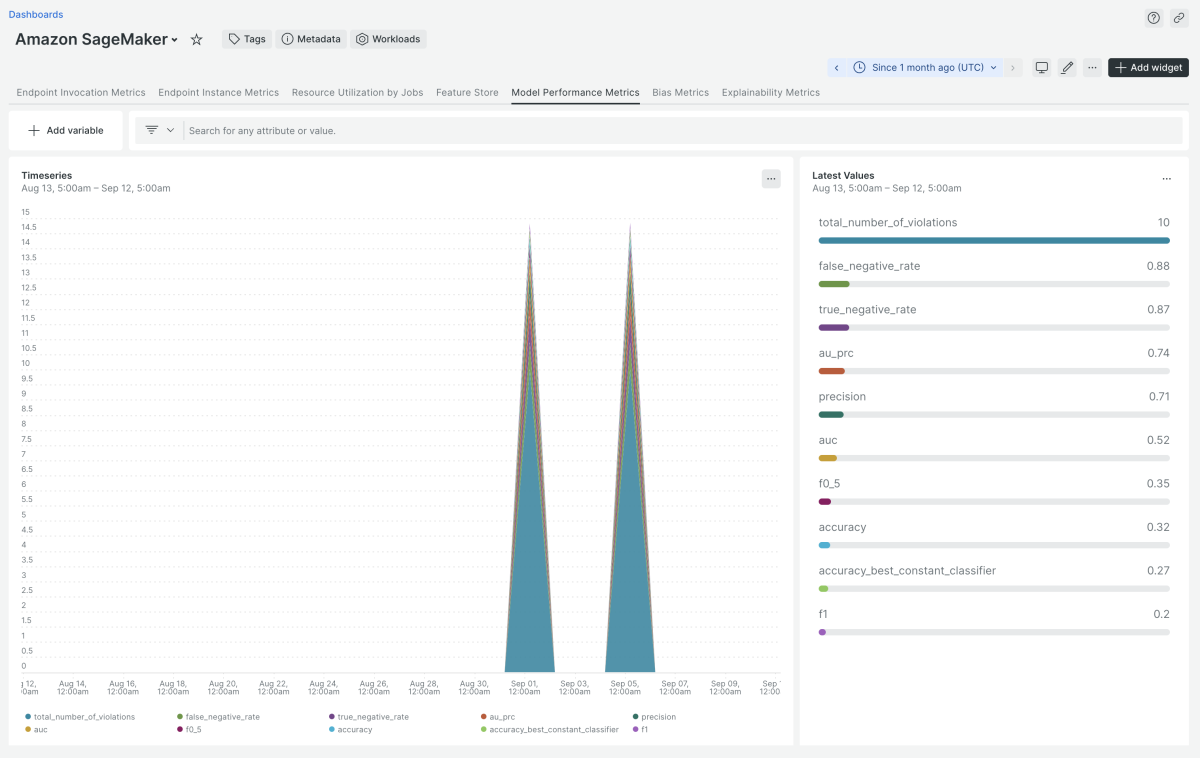Open the time picker Since 1 month ago
The width and height of the screenshot is (1200, 758).
point(925,68)
